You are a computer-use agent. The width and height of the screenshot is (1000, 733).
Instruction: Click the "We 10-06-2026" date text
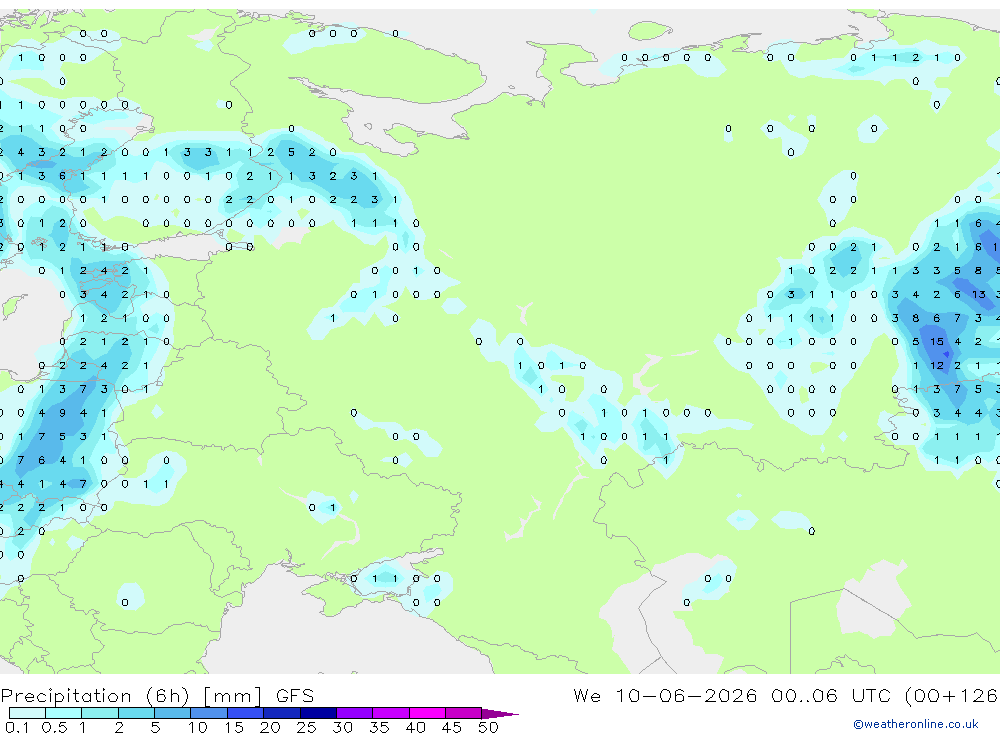[665, 695]
